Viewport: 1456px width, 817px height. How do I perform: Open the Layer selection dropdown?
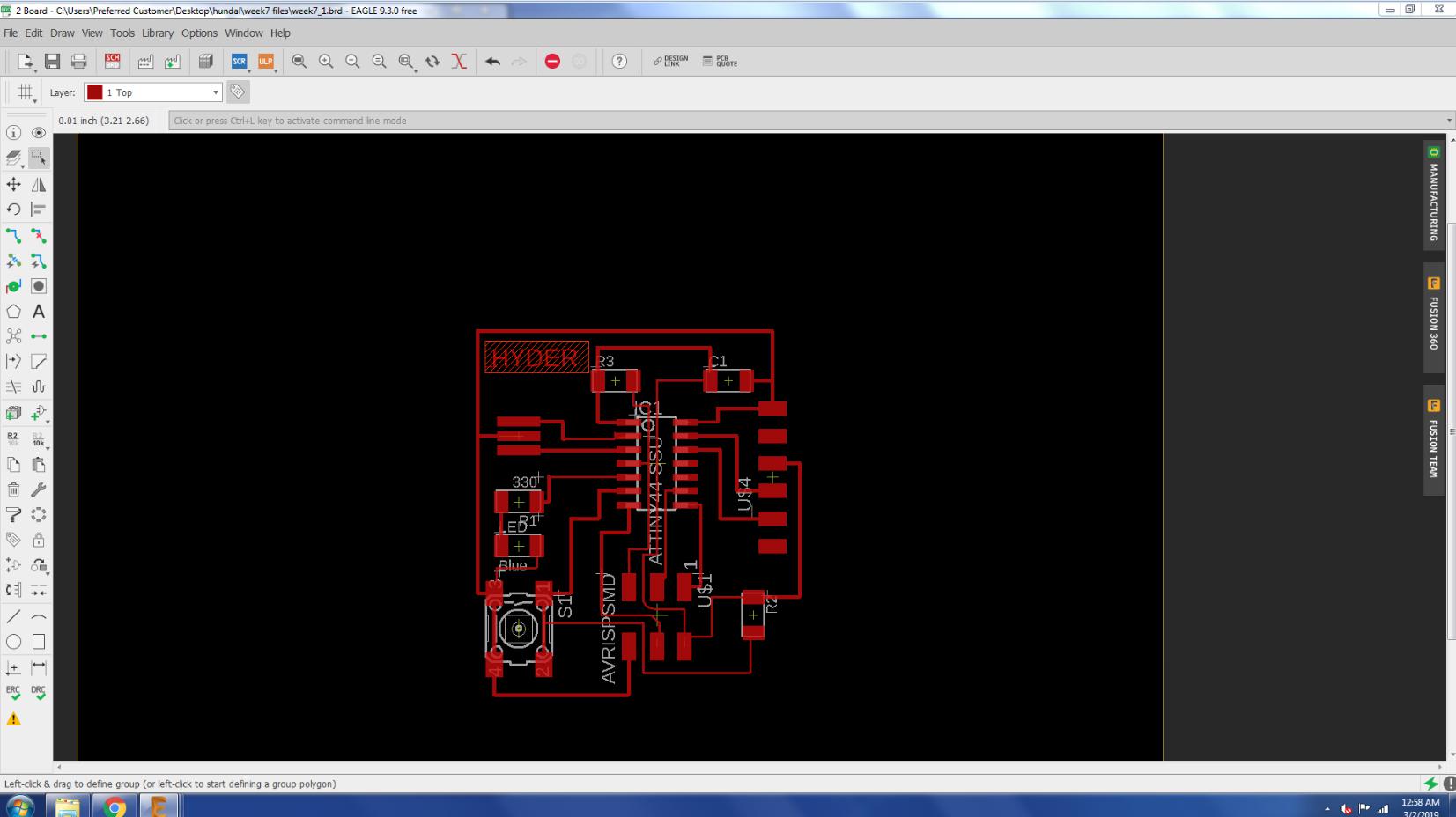coord(153,92)
